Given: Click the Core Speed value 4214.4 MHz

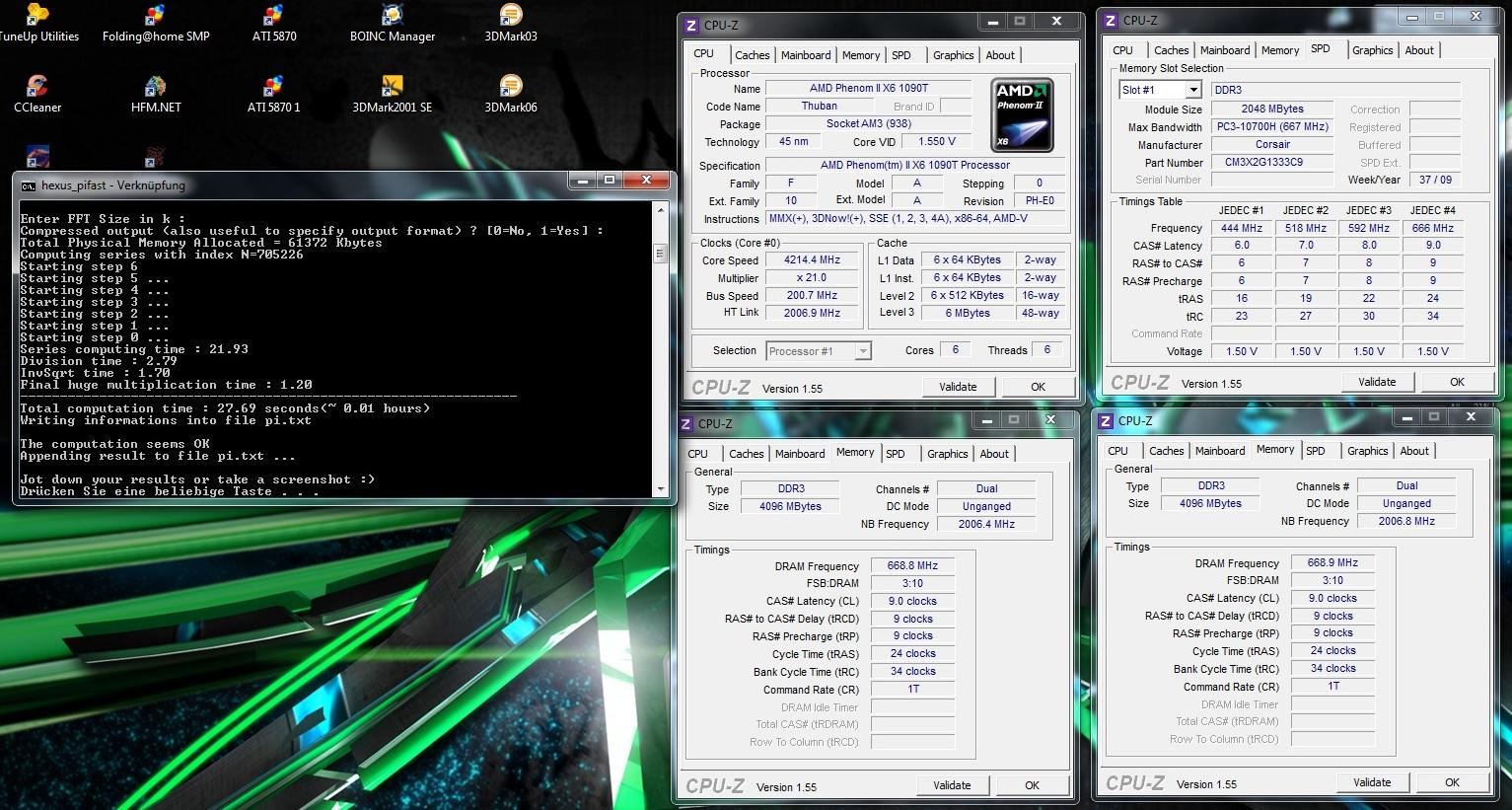Looking at the screenshot, I should tap(812, 260).
